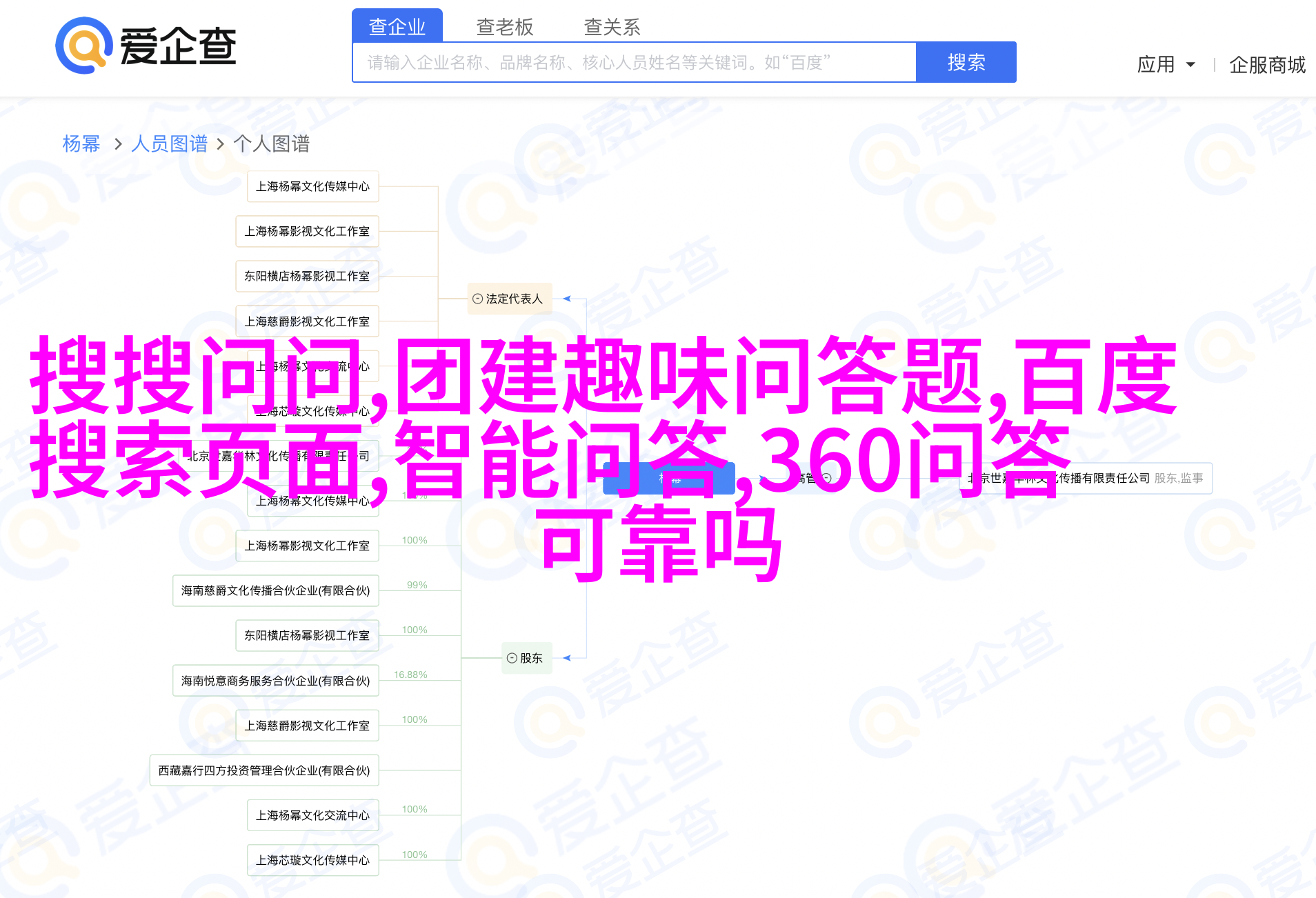Open the 企服商城 link
Screen dimensions: 1316x898
tap(1268, 65)
